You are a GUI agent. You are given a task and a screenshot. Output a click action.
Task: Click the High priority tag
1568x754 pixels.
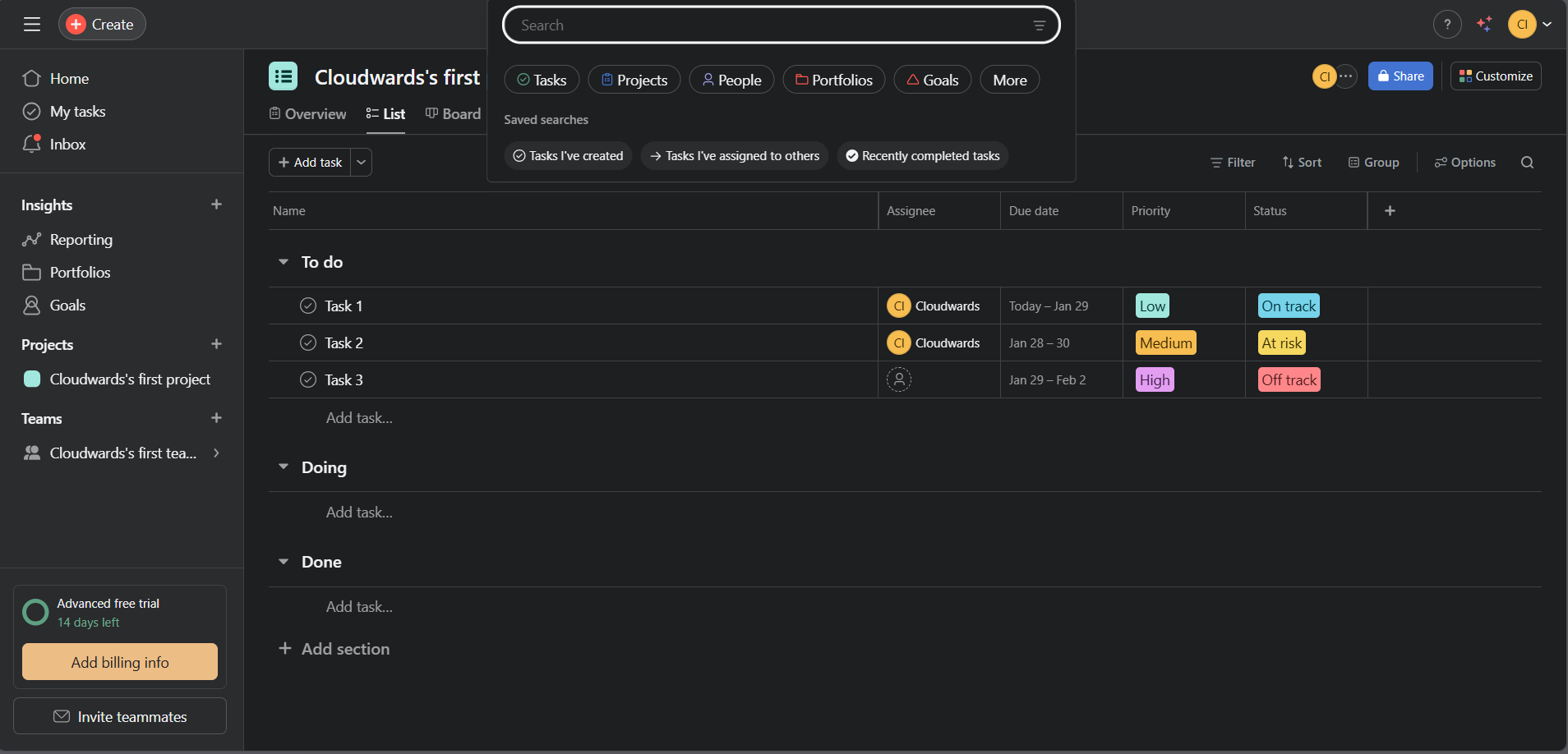[x=1155, y=379]
